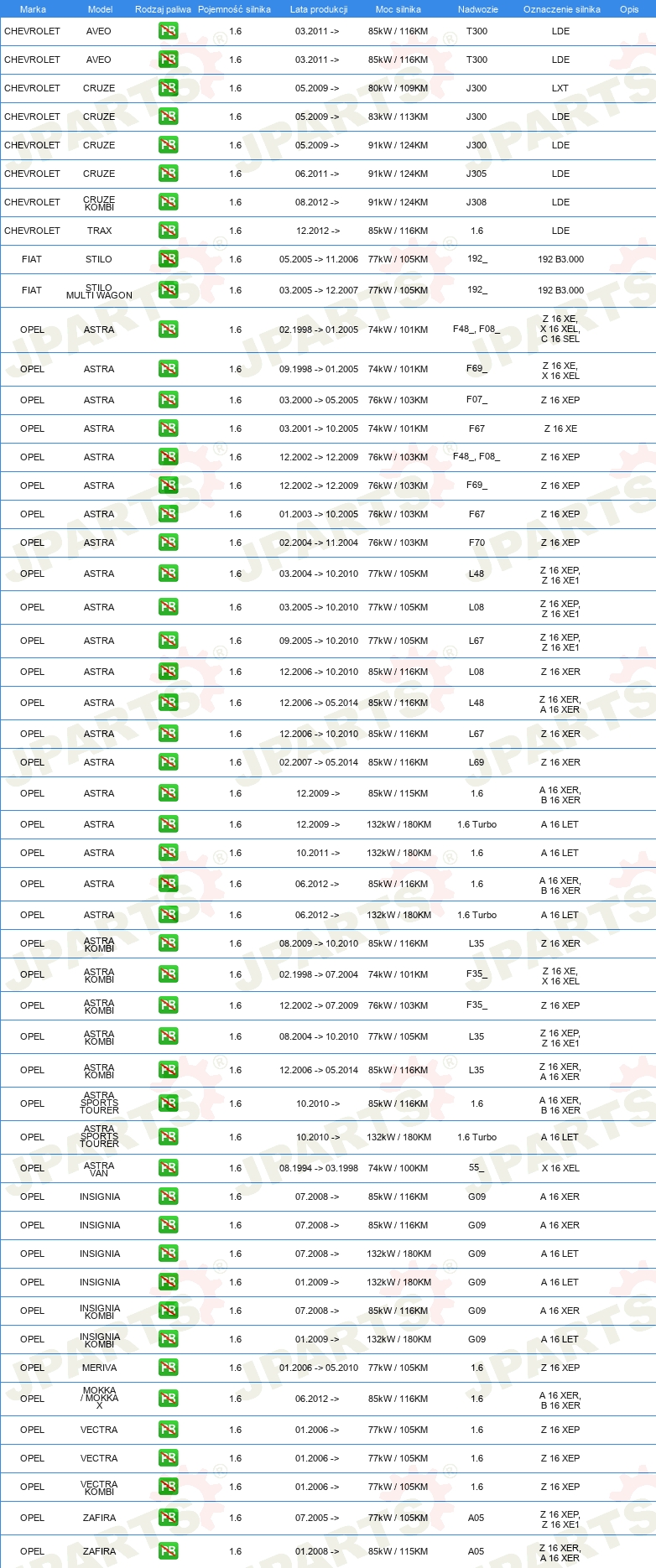
Task: Click fuel icon in Insignia Kombi 85kW row
Action: (168, 1311)
